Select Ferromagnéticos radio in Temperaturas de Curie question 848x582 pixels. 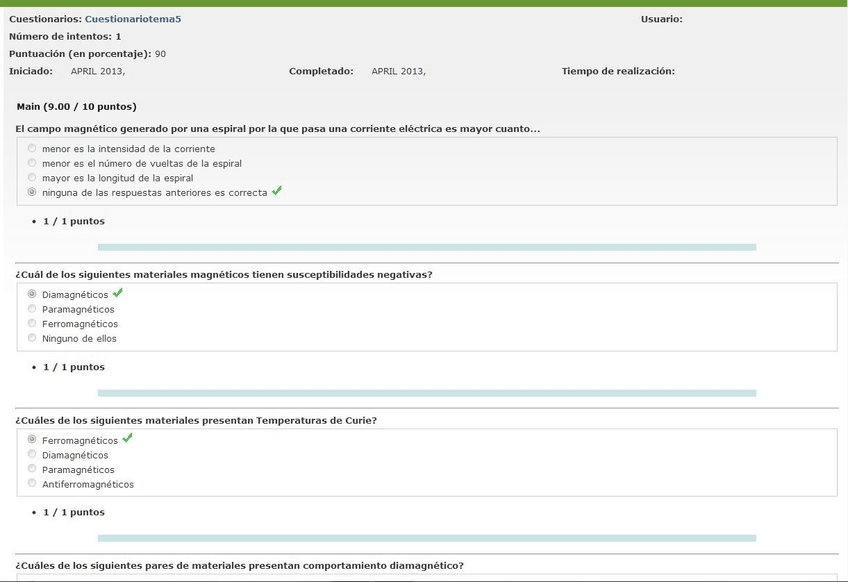(x=32, y=440)
